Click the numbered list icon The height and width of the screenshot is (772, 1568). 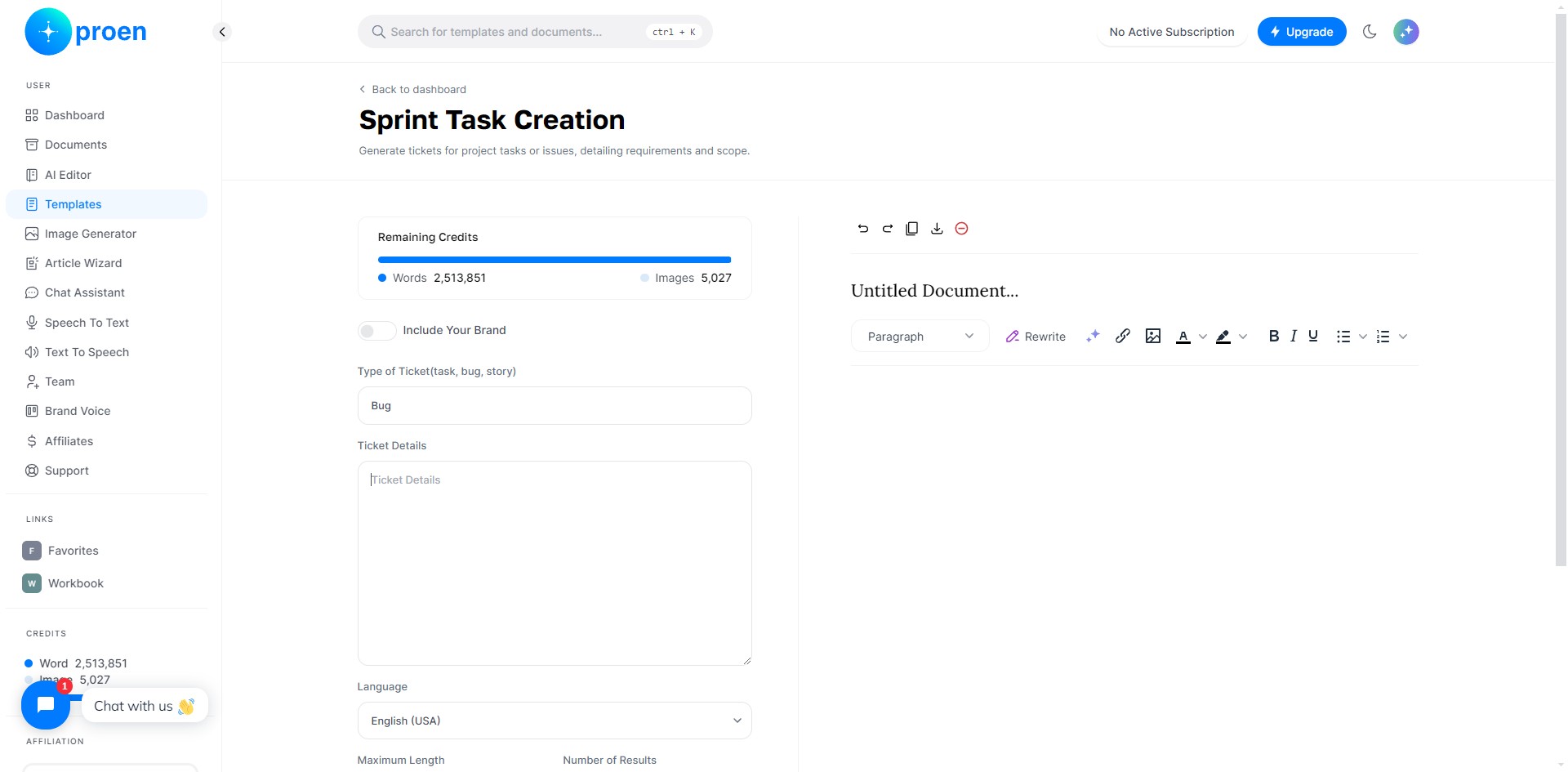[1383, 337]
